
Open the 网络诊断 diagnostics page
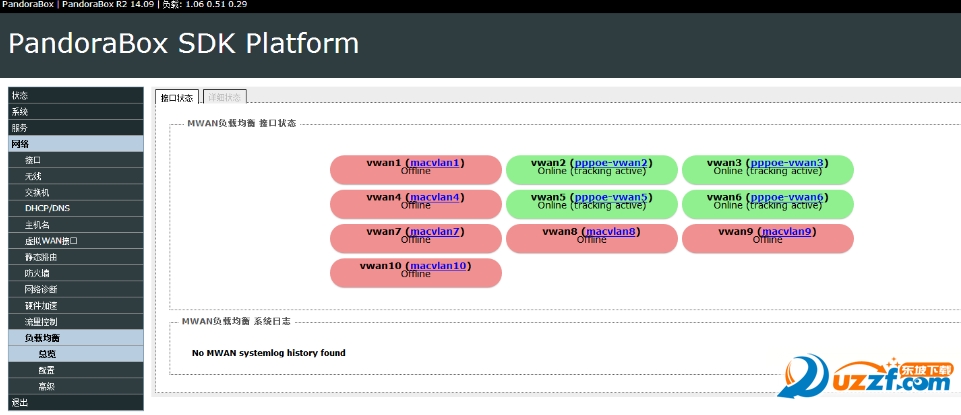76,289
